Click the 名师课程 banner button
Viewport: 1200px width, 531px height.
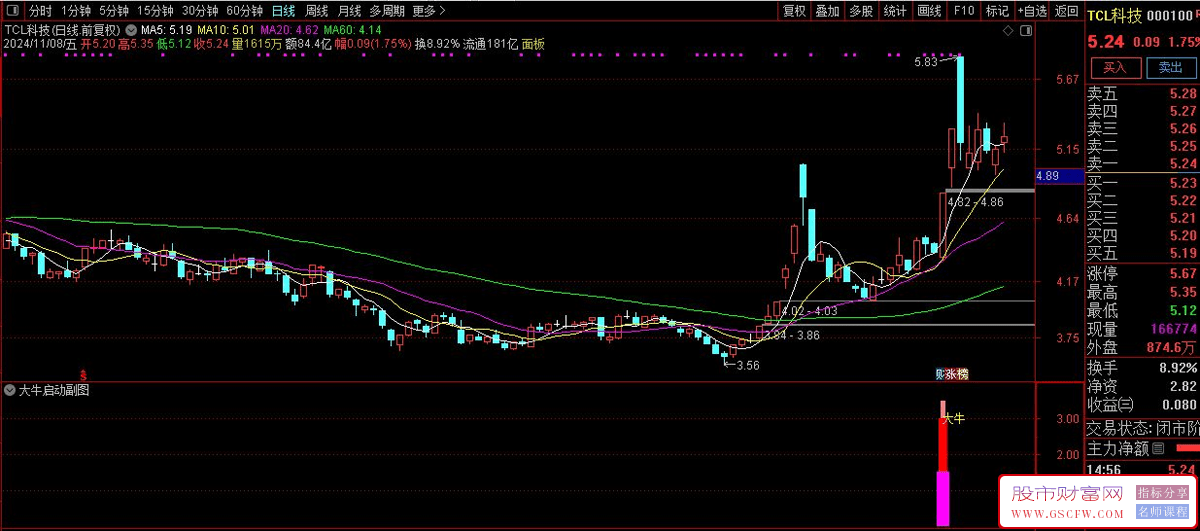point(1162,511)
